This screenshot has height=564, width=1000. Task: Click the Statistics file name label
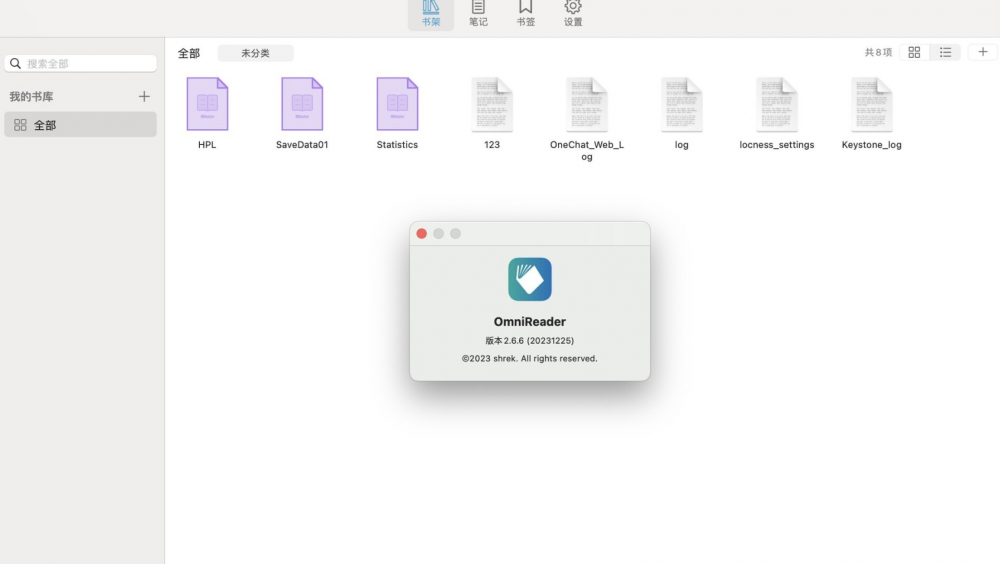point(397,145)
